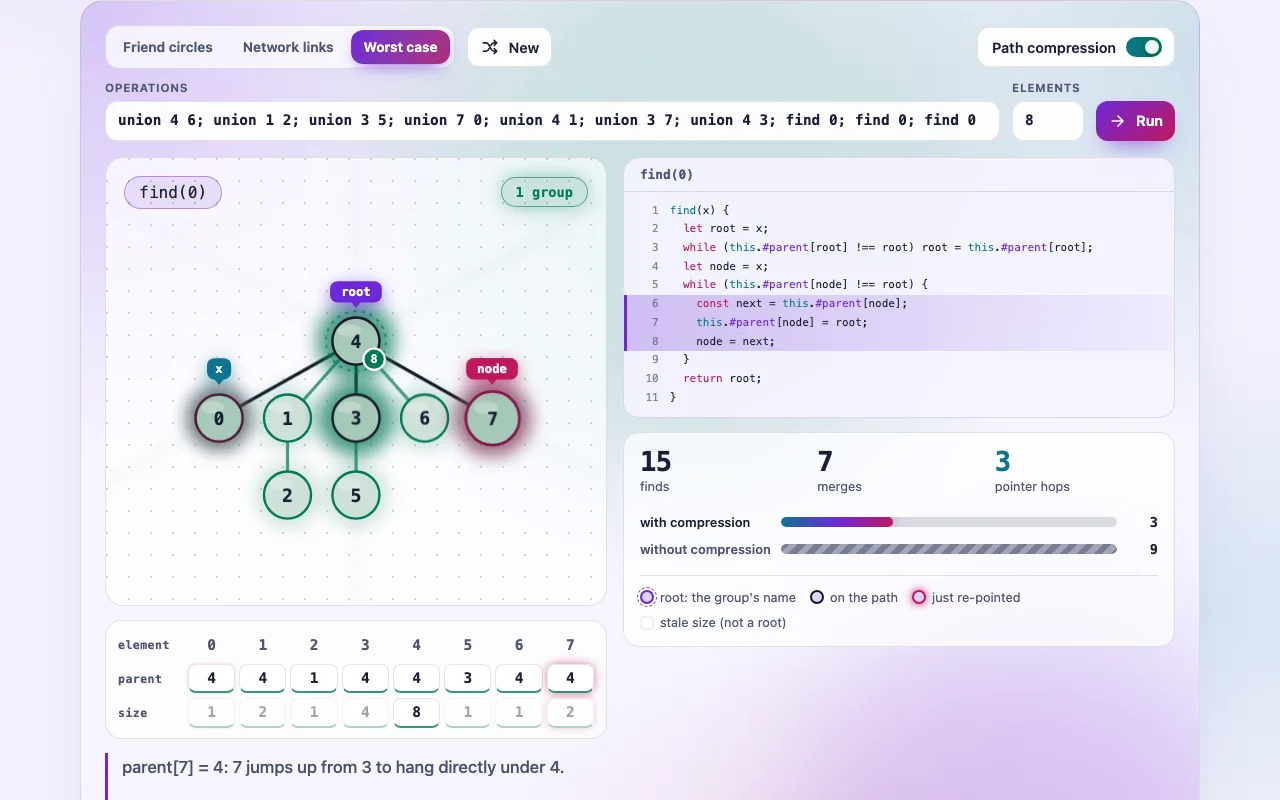
Task: Click the "15 finds" statistic
Action: [x=656, y=471]
